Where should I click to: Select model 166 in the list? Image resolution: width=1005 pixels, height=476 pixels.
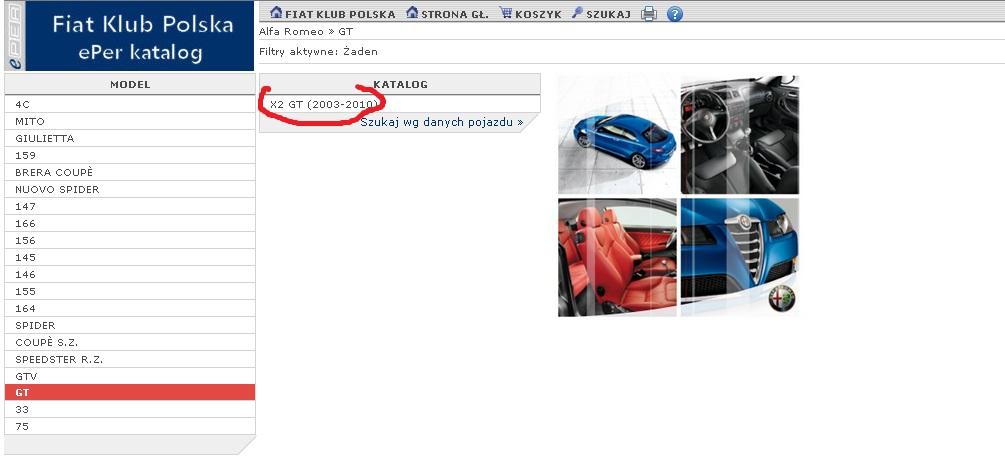point(130,223)
